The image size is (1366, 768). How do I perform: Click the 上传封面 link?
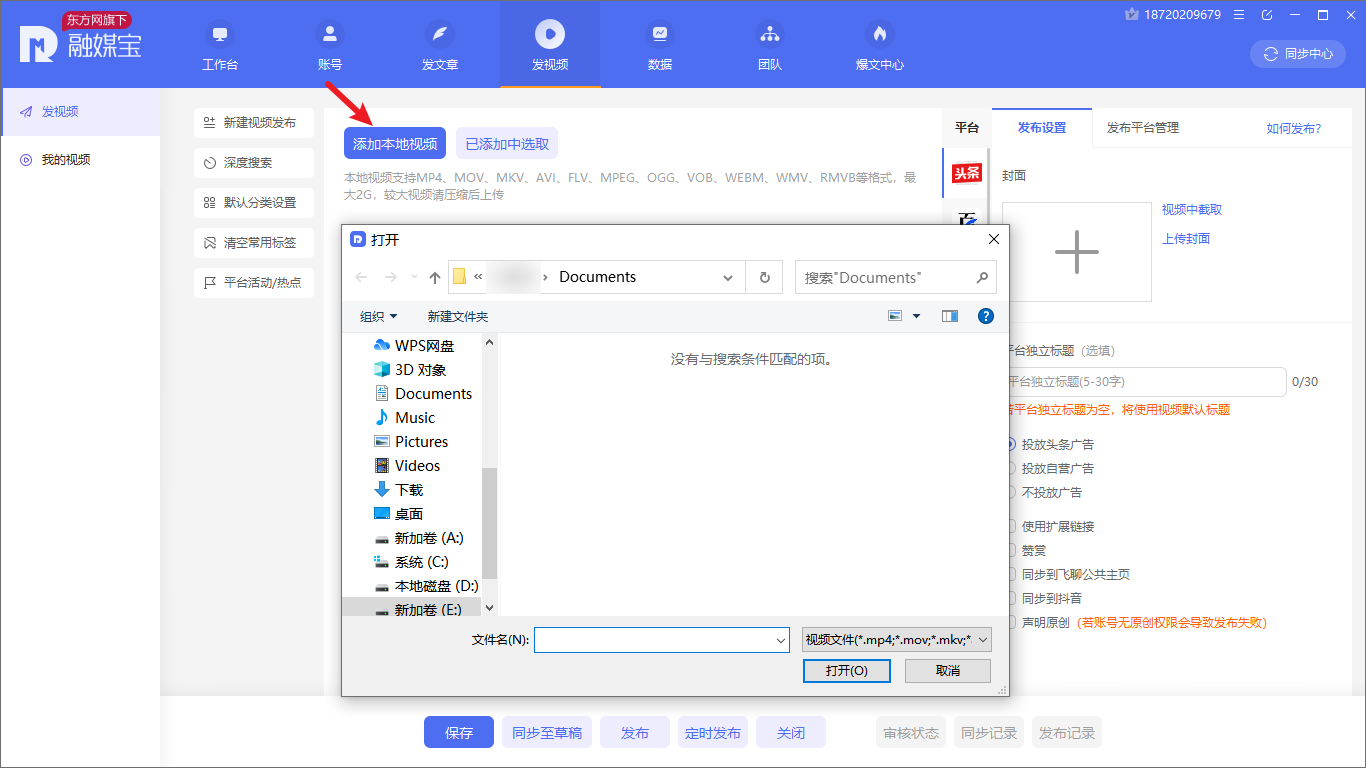click(x=1186, y=239)
